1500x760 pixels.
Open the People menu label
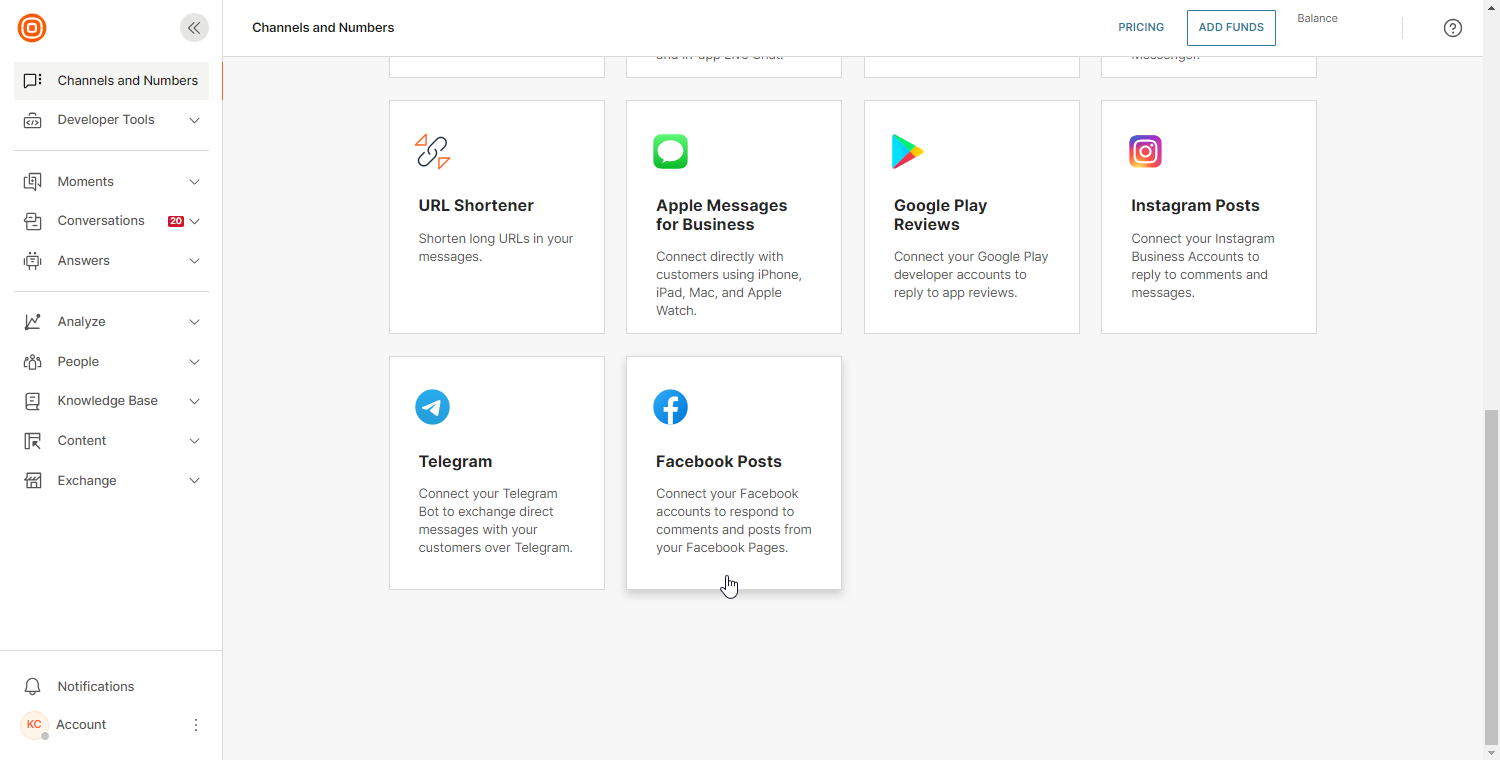78,362
